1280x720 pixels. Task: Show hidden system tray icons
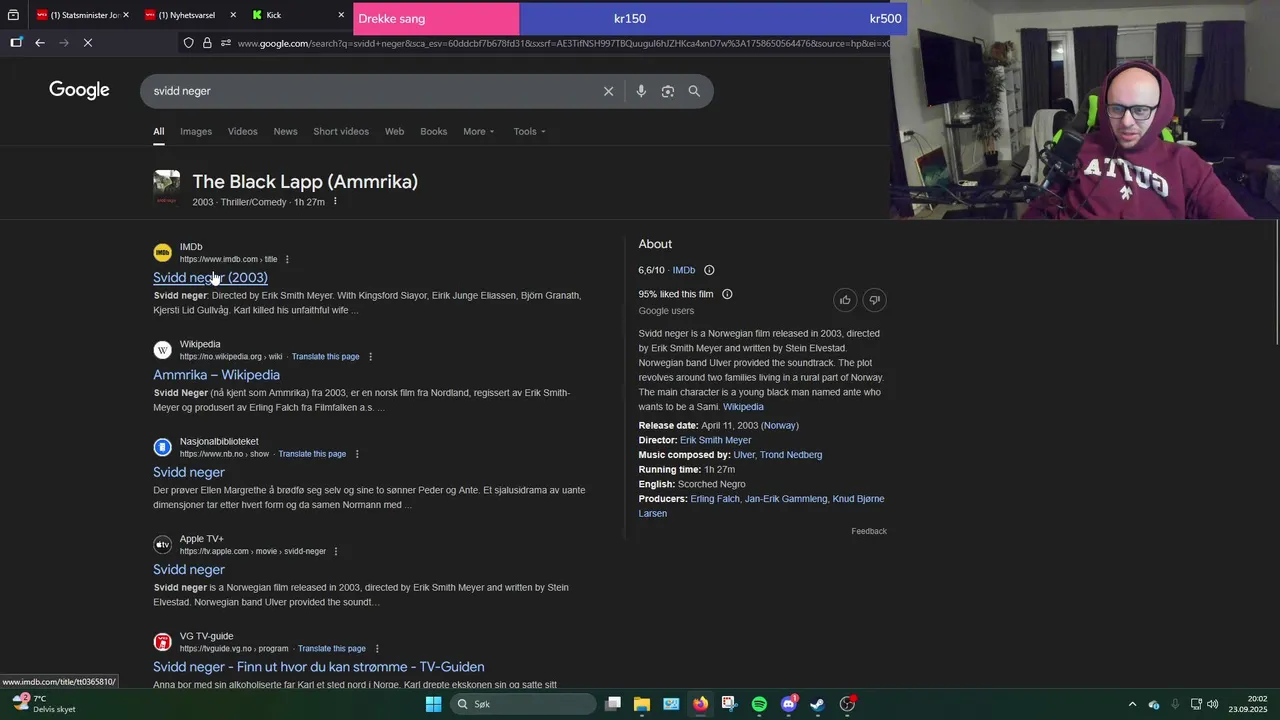[1132, 704]
